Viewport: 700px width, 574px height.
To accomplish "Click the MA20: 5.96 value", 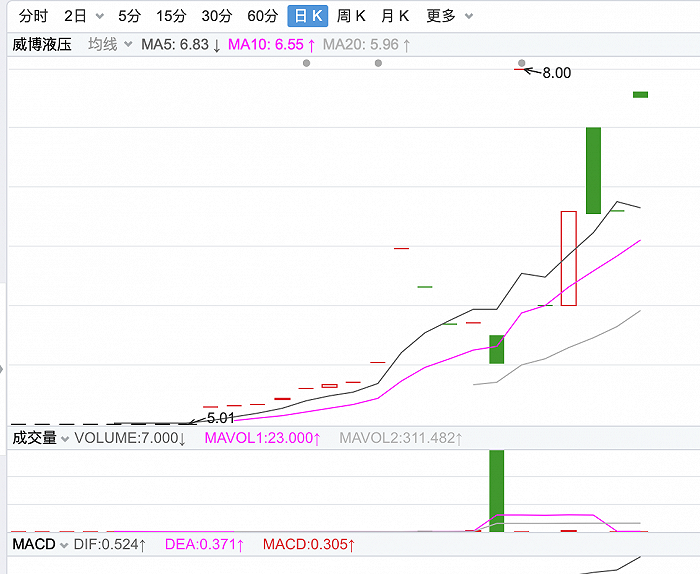I will tap(366, 45).
